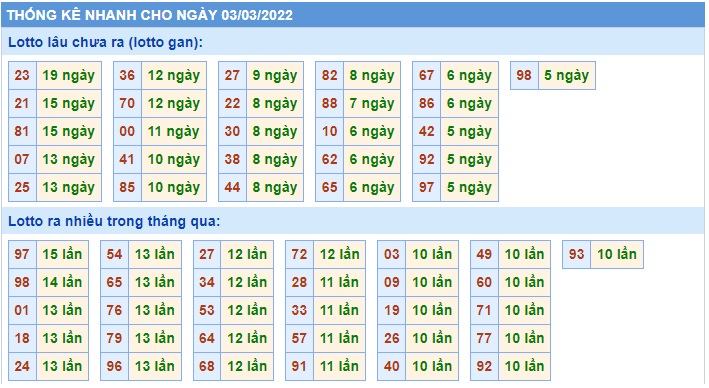709x388 pixels.
Task: Select number 42 in the lotto gan table
Action: 426,131
